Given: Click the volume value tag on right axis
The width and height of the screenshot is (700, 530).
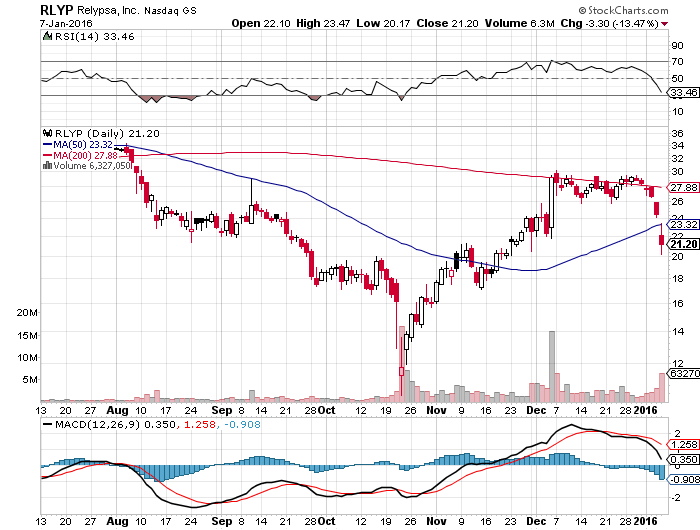Looking at the screenshot, I should [683, 373].
